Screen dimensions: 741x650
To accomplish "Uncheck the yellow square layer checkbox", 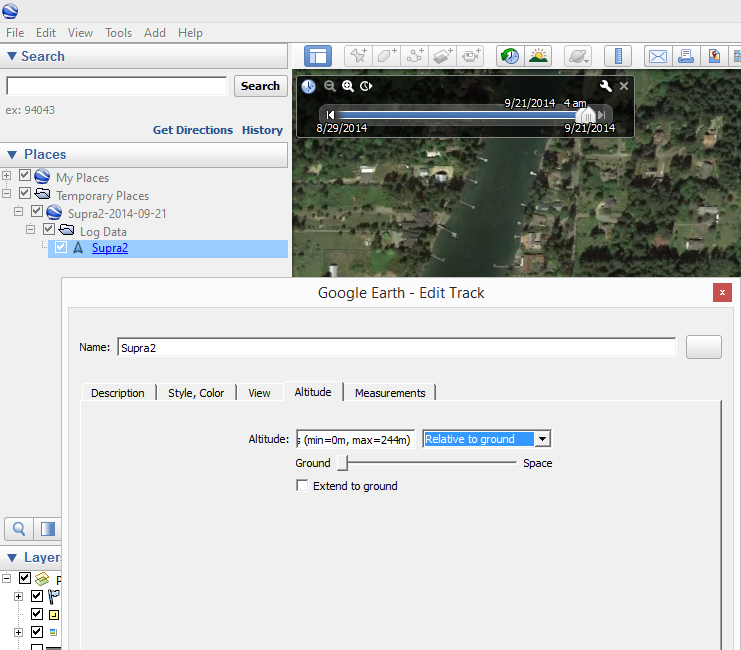I will (37, 614).
